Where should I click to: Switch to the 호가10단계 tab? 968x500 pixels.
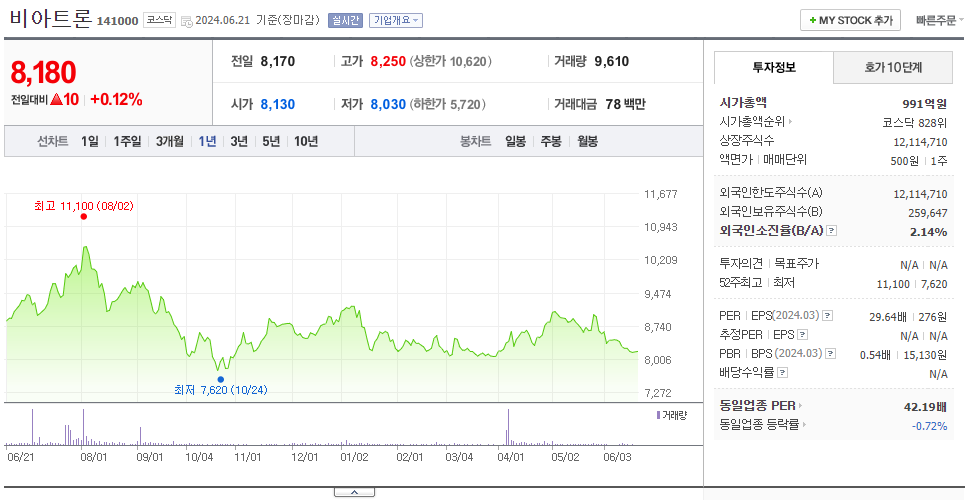[x=893, y=67]
